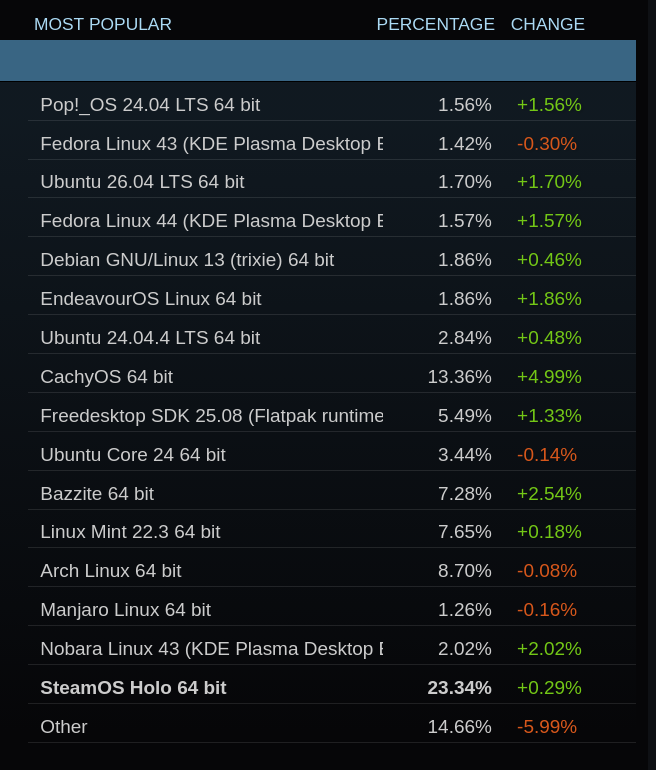Click the +0.48% change for Ubuntu 24.04.4
This screenshot has width=656, height=770.
coord(549,338)
